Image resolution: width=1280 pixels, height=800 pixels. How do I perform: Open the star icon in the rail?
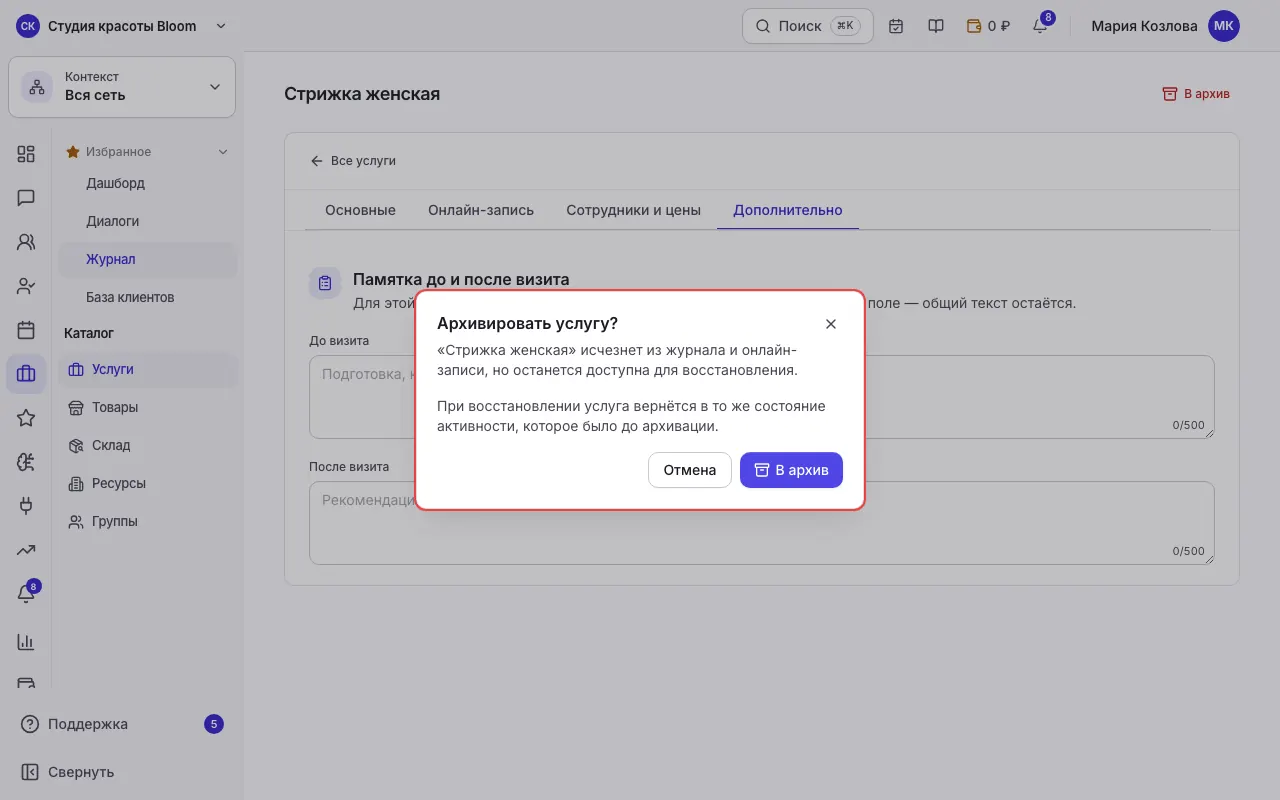(26, 418)
